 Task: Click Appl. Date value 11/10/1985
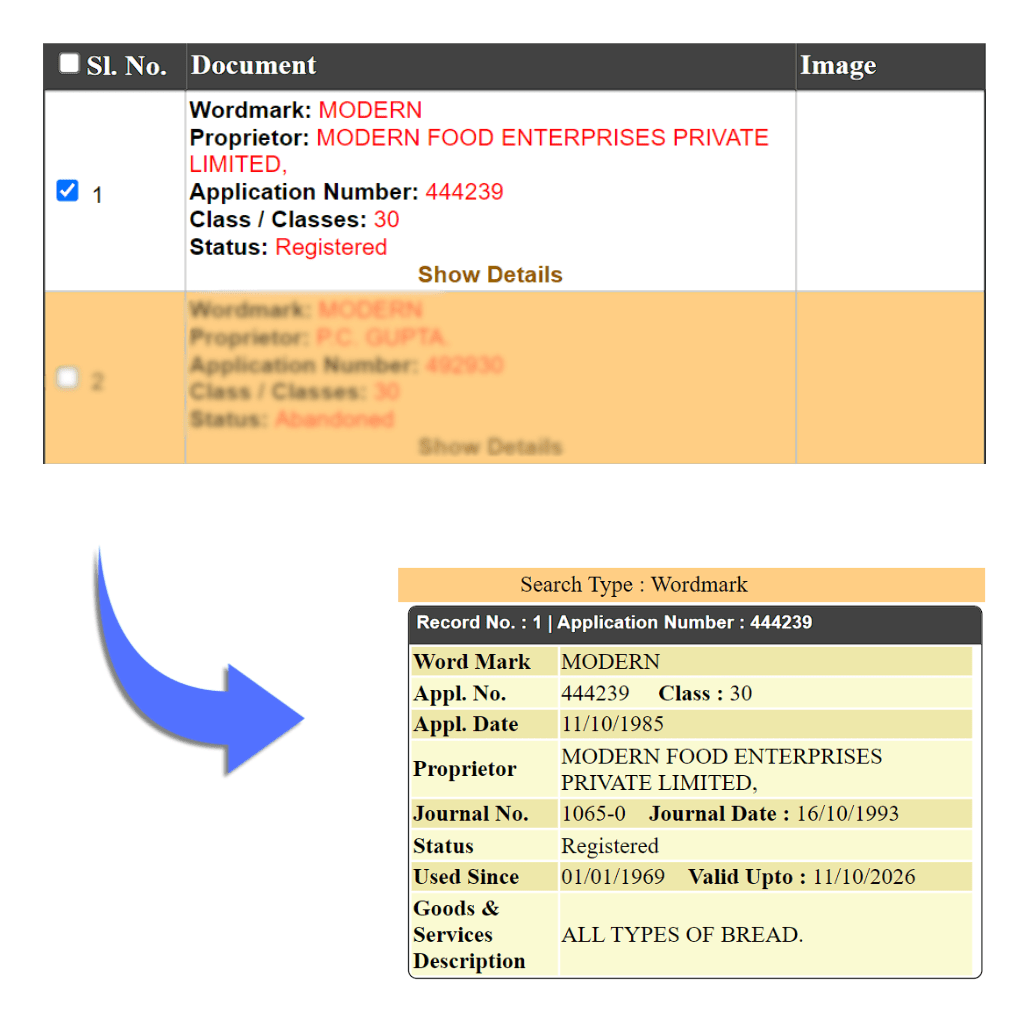click(x=612, y=724)
